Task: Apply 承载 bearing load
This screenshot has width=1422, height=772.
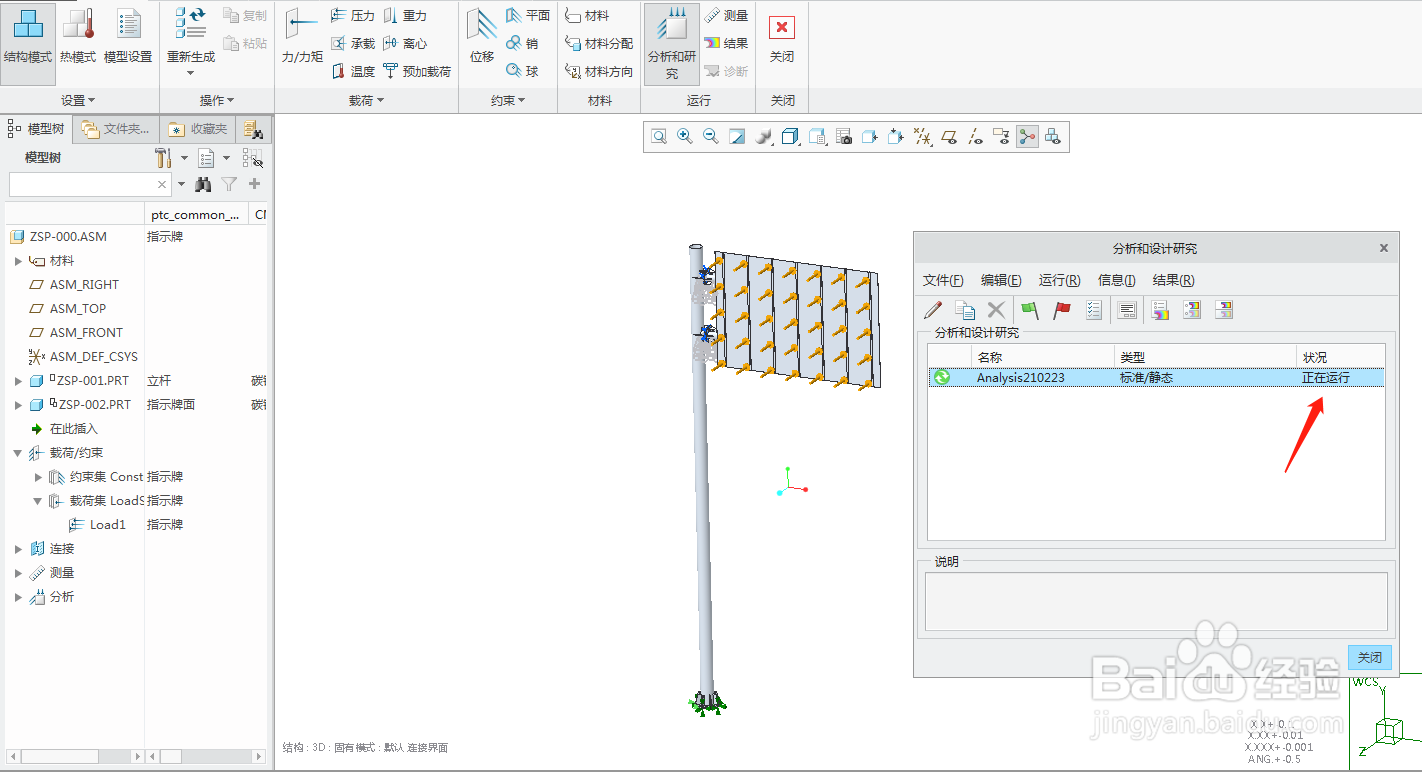Action: tap(353, 44)
